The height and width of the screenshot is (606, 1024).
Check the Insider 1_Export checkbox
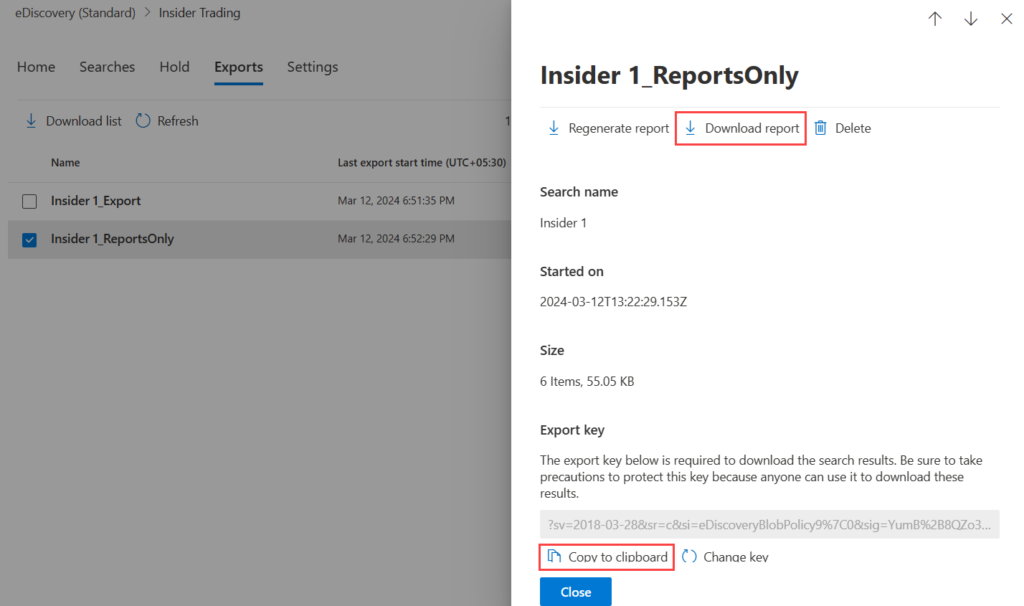(30, 201)
